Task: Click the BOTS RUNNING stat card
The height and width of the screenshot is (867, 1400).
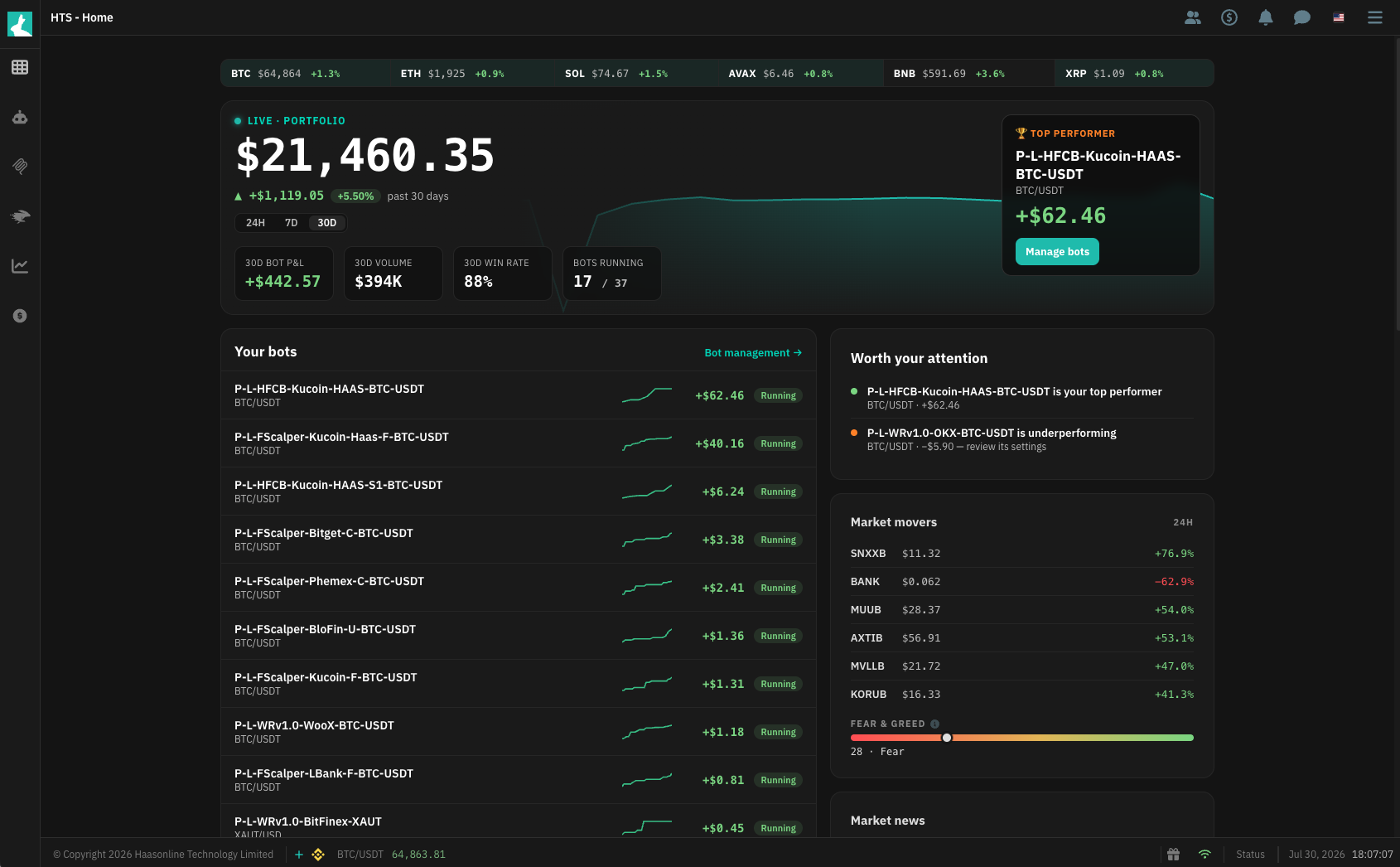Action: [x=612, y=274]
